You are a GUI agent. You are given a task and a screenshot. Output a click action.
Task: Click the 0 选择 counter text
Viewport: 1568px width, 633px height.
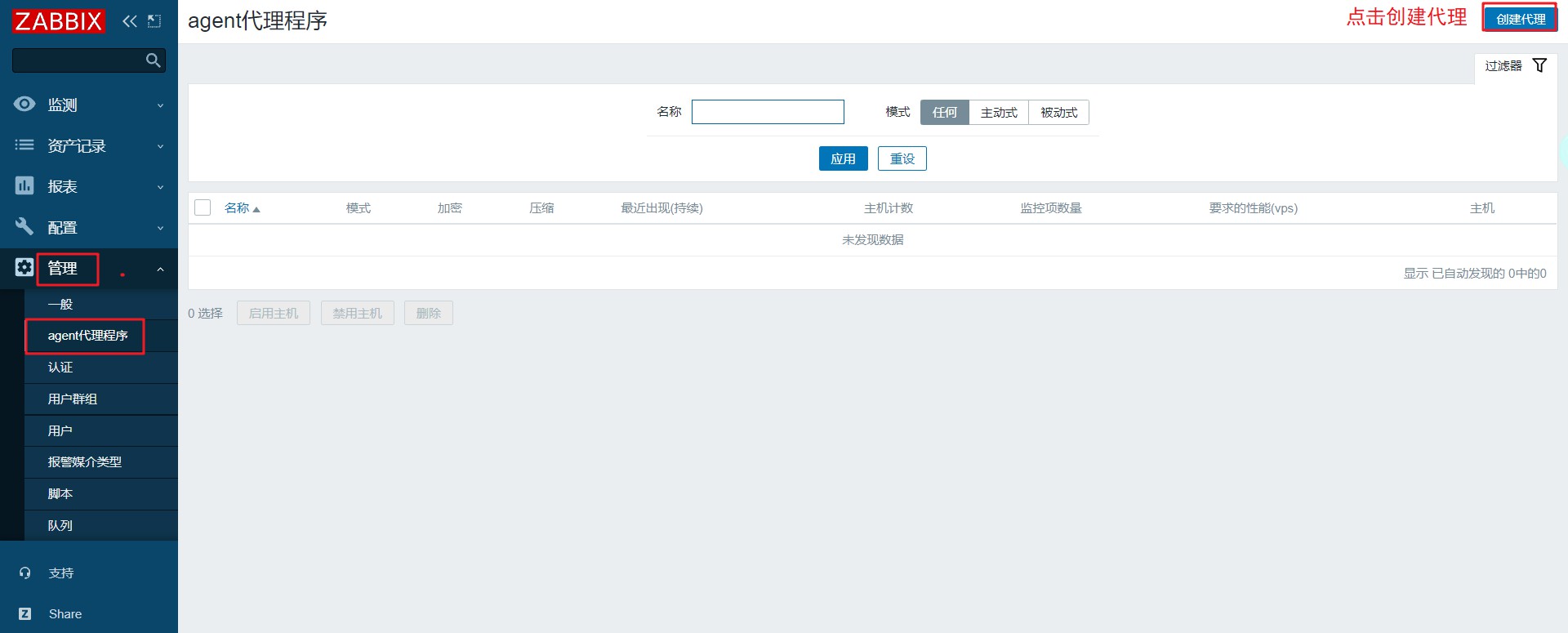(x=205, y=313)
